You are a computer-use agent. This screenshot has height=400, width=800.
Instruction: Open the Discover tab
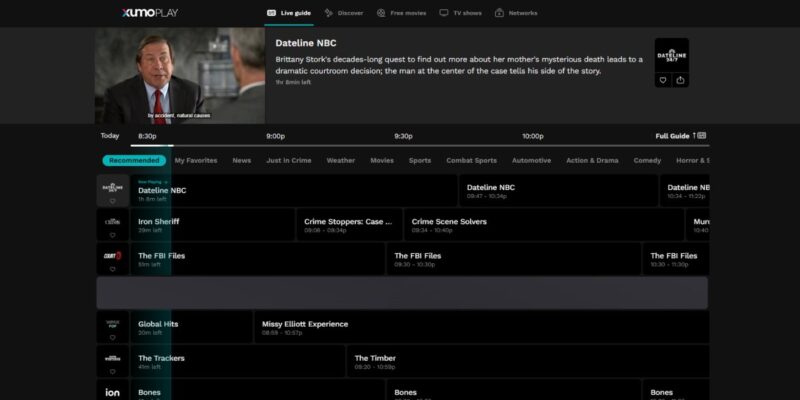tap(344, 13)
